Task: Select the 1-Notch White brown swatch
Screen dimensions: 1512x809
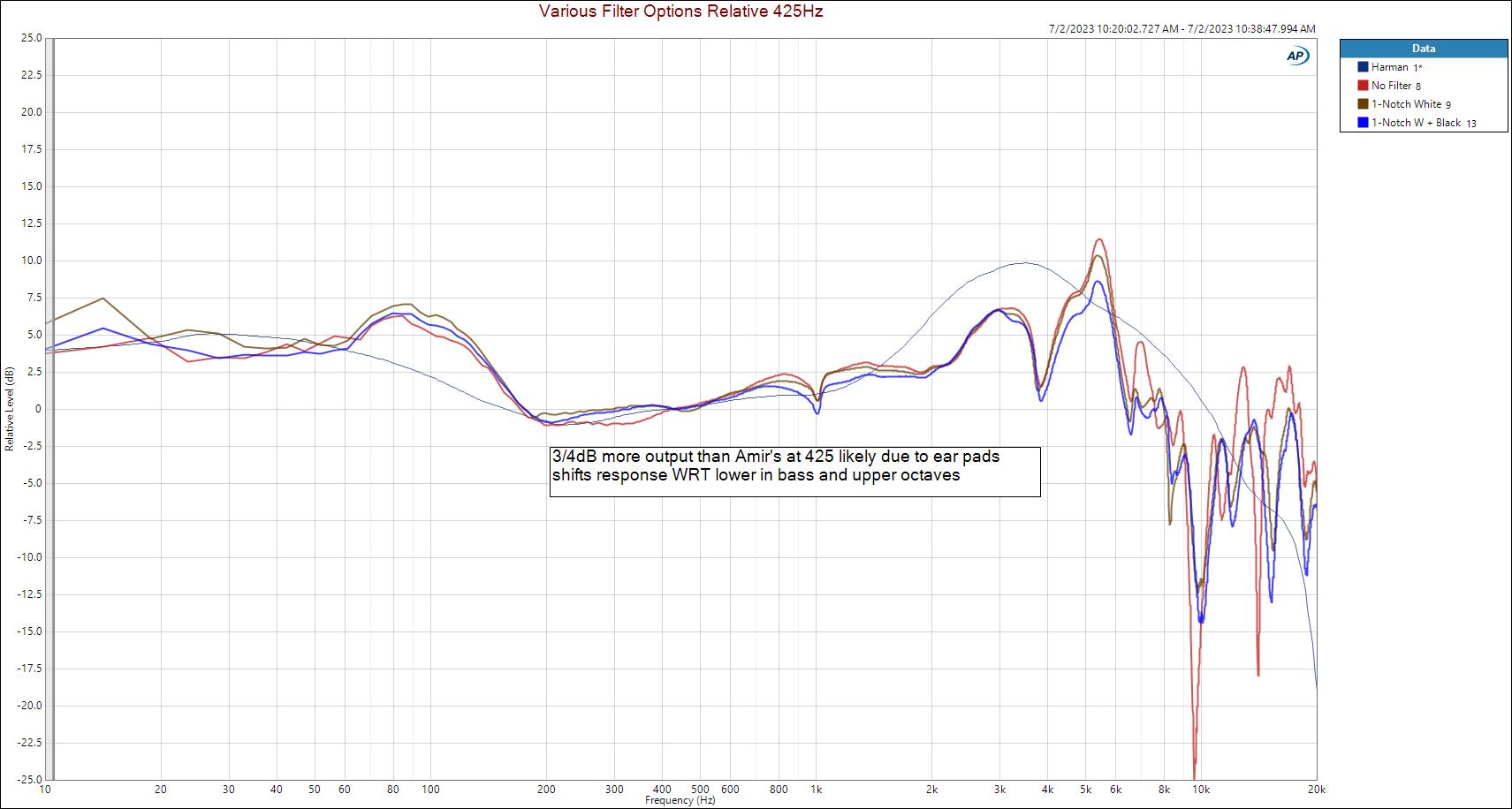Action: [1363, 104]
